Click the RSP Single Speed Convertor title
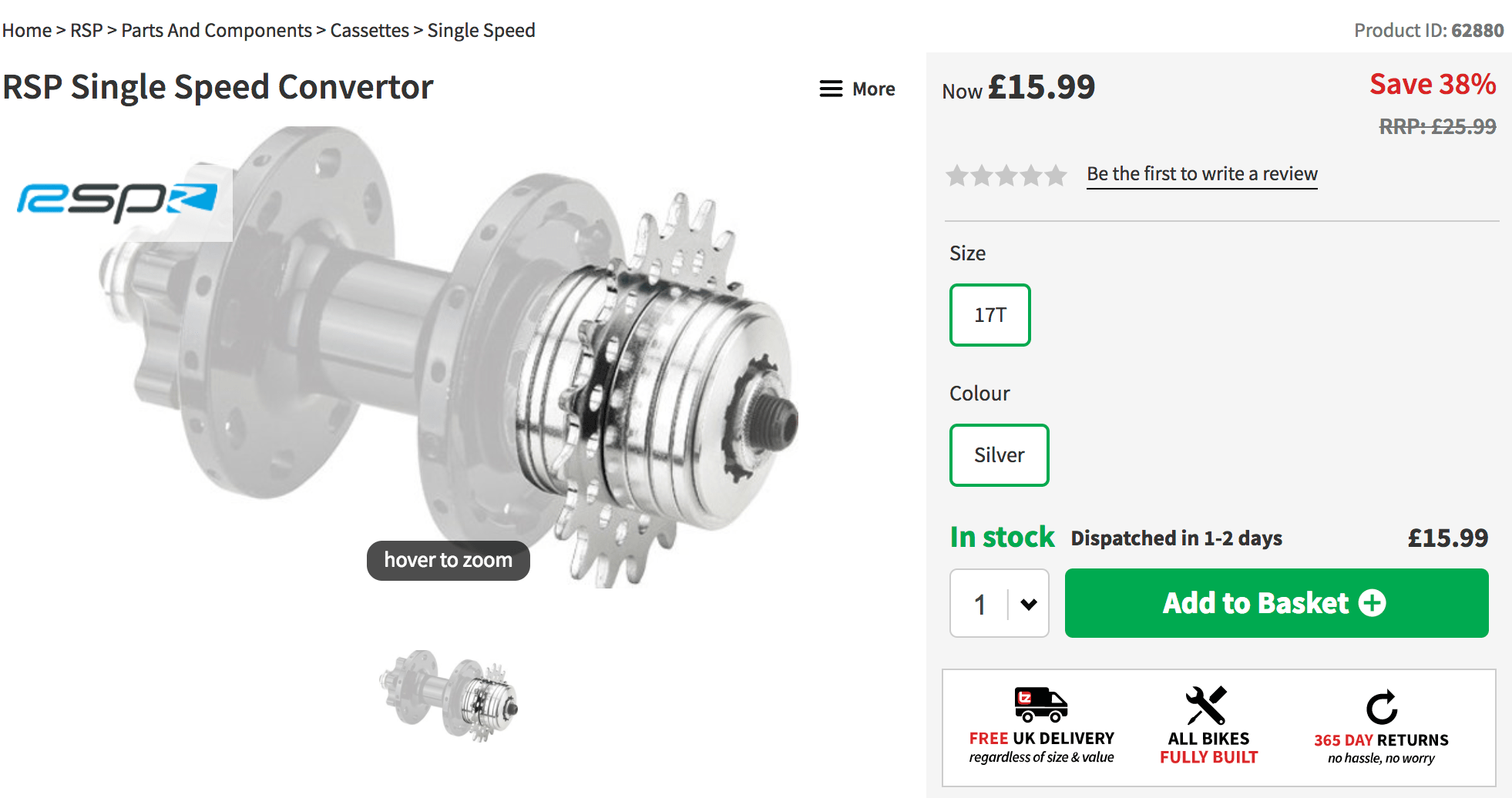The width and height of the screenshot is (1512, 798). pyautogui.click(x=218, y=87)
